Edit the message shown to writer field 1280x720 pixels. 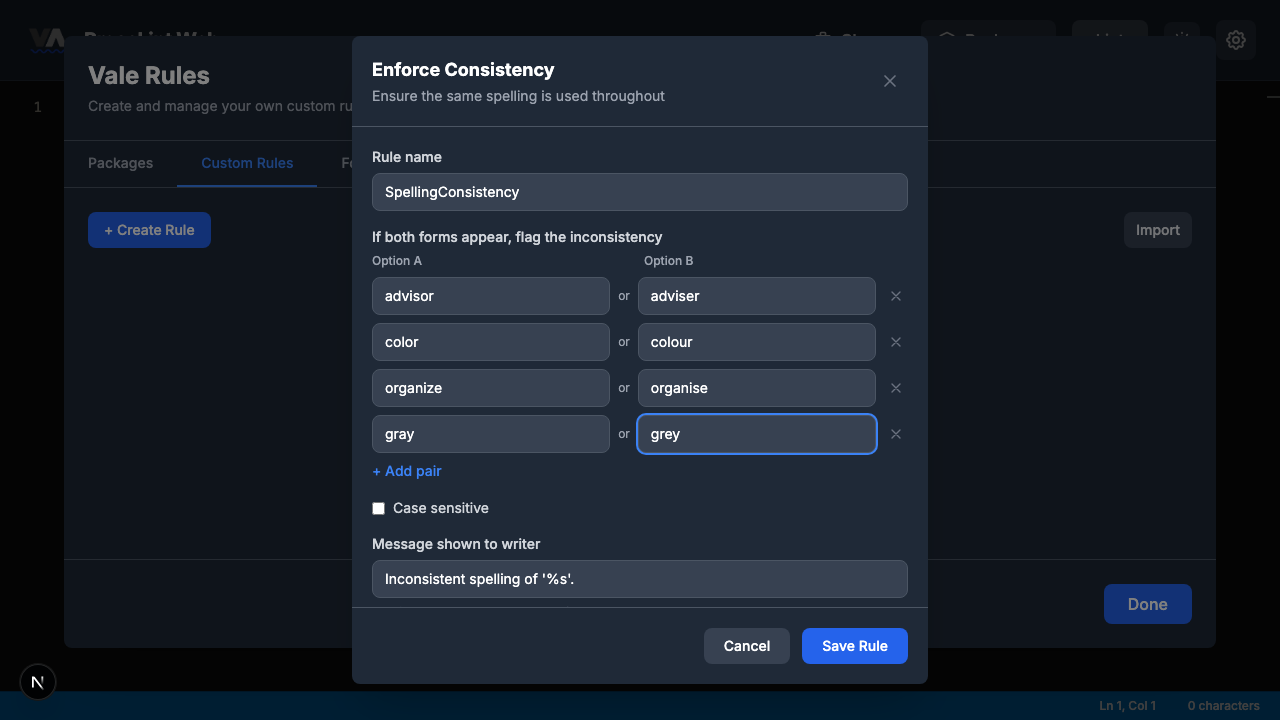[x=639, y=579]
